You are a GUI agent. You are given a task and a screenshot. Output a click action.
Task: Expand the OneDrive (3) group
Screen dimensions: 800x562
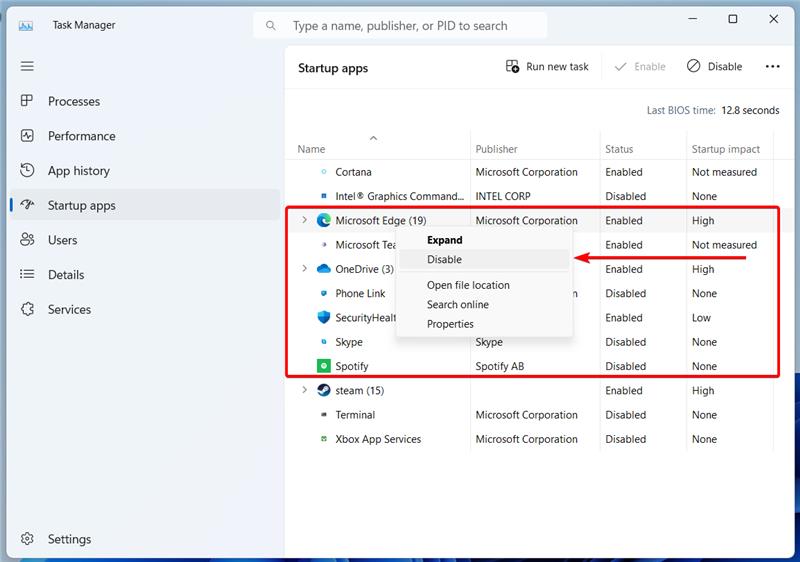click(305, 269)
